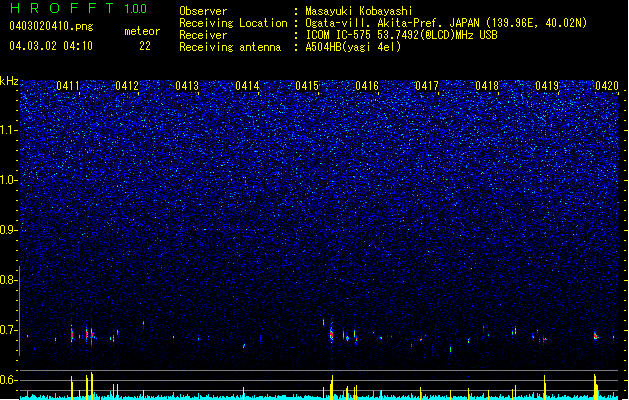
Task: Click the Receiving antenna label
Action: coord(230,47)
